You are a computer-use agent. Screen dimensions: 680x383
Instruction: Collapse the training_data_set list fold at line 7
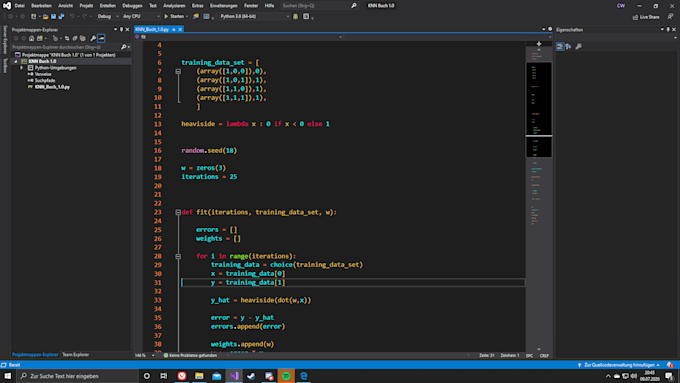tap(178, 72)
